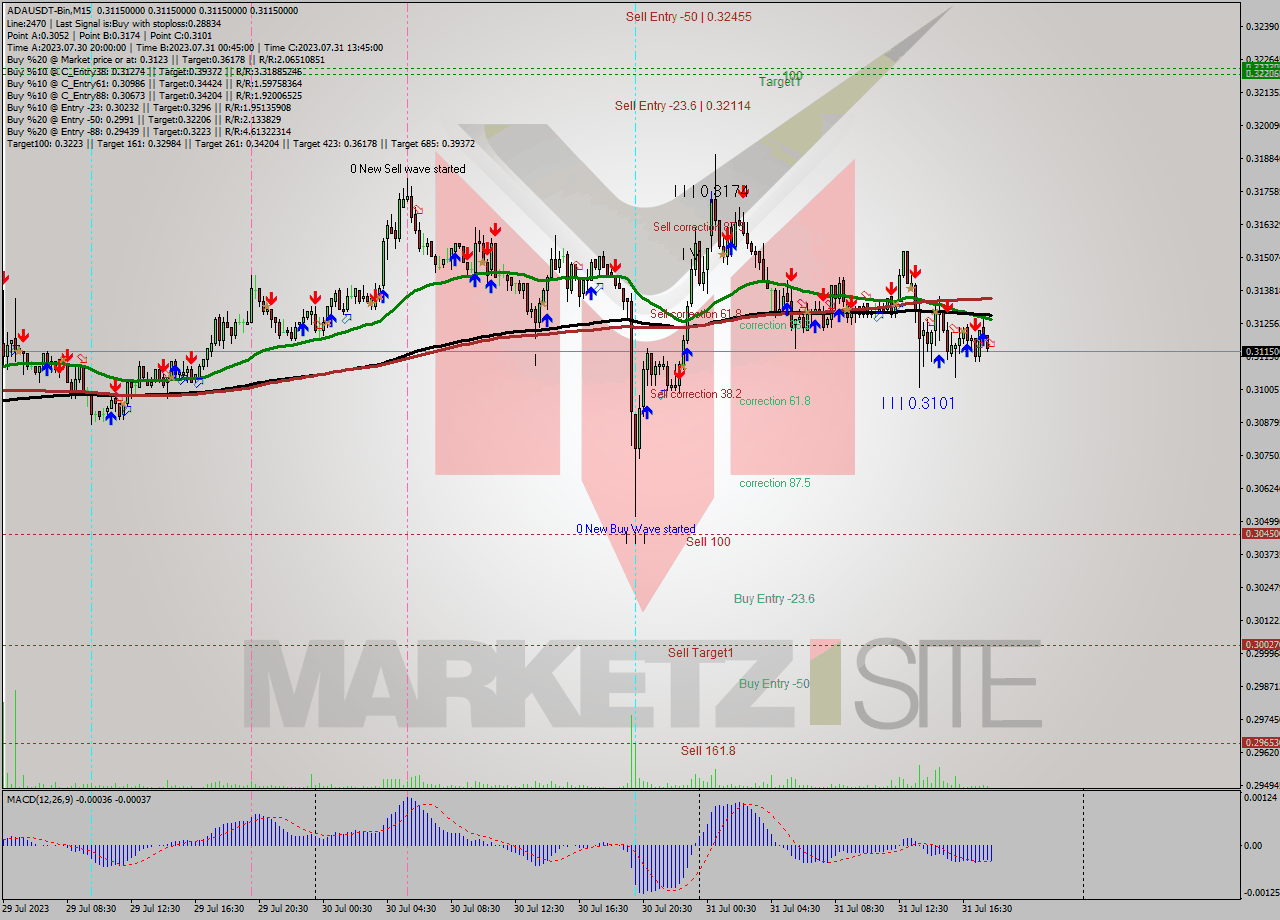Screen dimensions: 1280x920
Task: Click the MACD(12,26,9) indicator title
Action: coord(79,799)
